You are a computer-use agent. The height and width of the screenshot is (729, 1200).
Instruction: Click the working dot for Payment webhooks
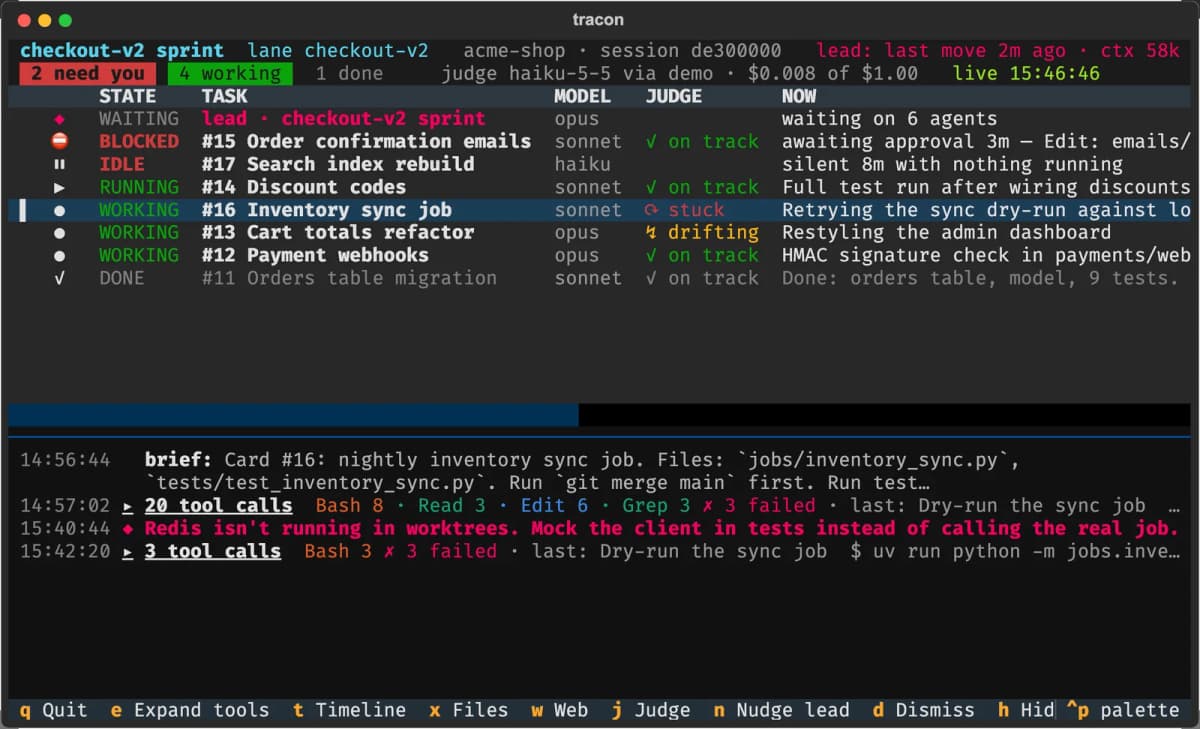click(59, 256)
